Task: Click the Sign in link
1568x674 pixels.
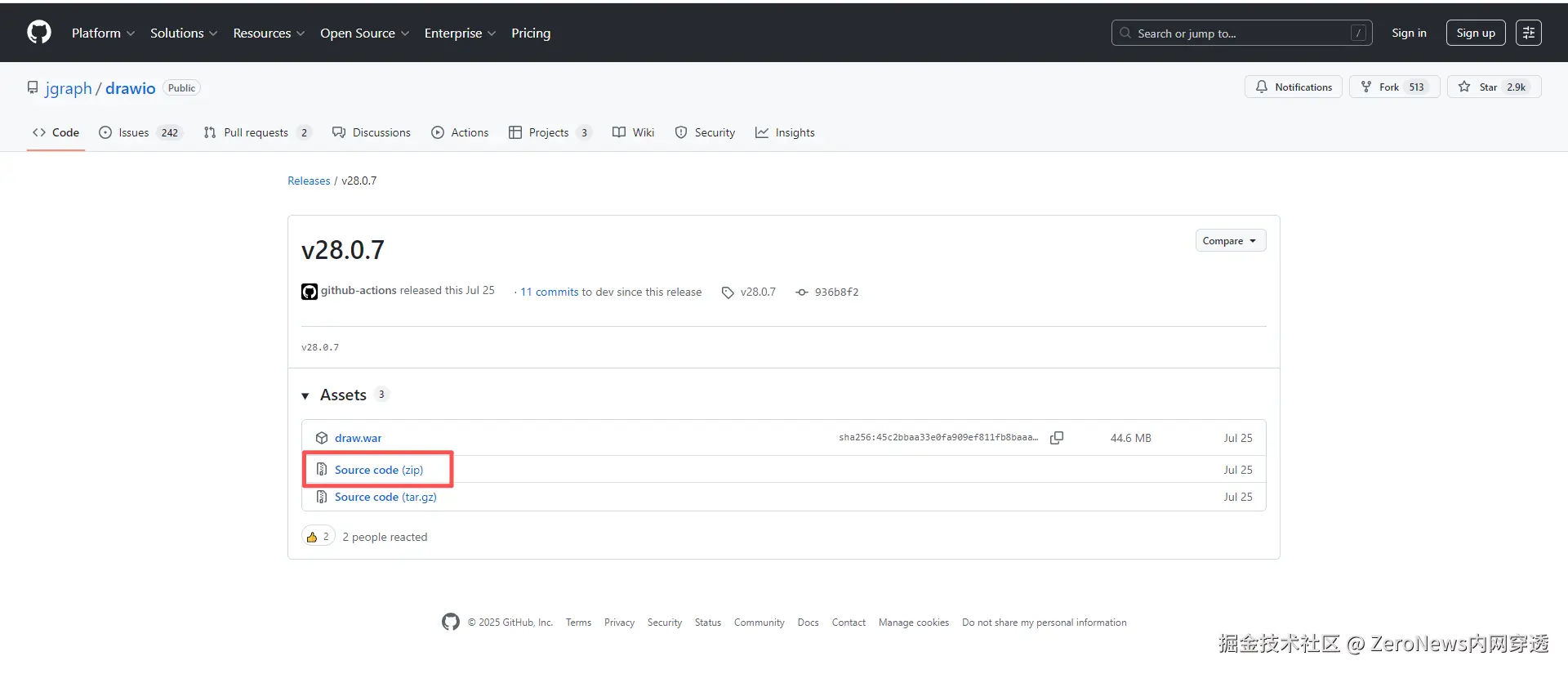Action: pos(1409,33)
